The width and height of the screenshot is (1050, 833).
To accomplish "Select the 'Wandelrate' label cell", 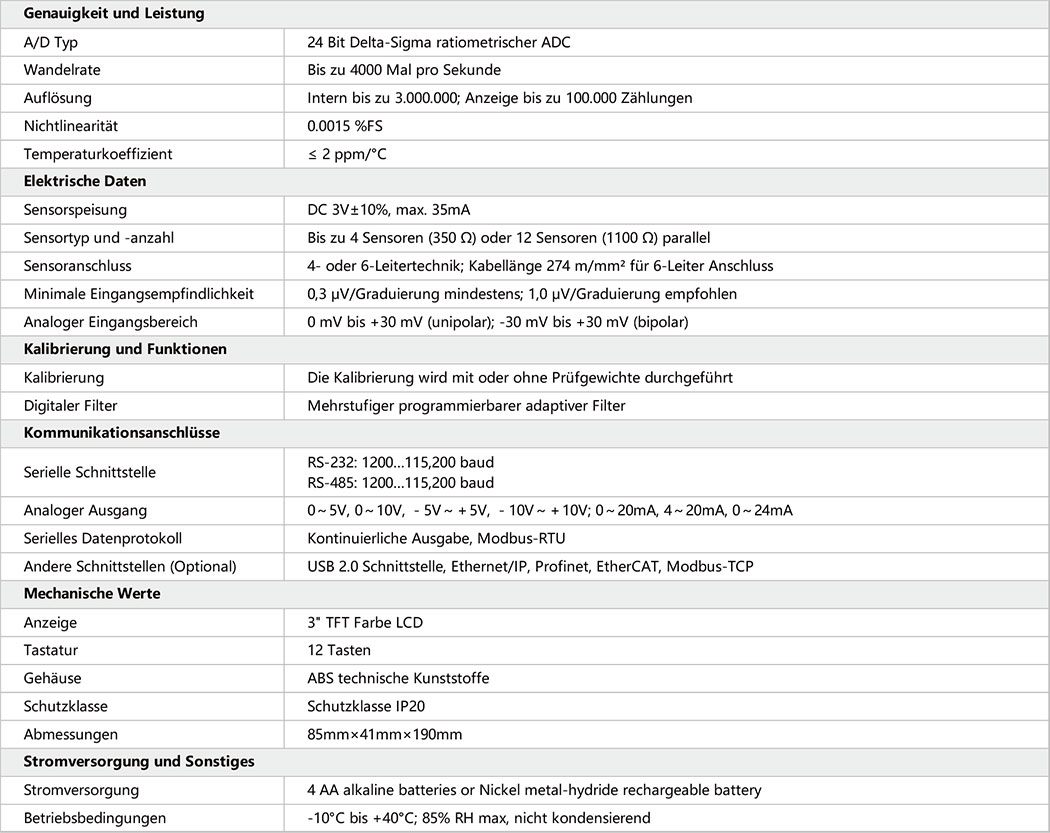I will pos(62,70).
